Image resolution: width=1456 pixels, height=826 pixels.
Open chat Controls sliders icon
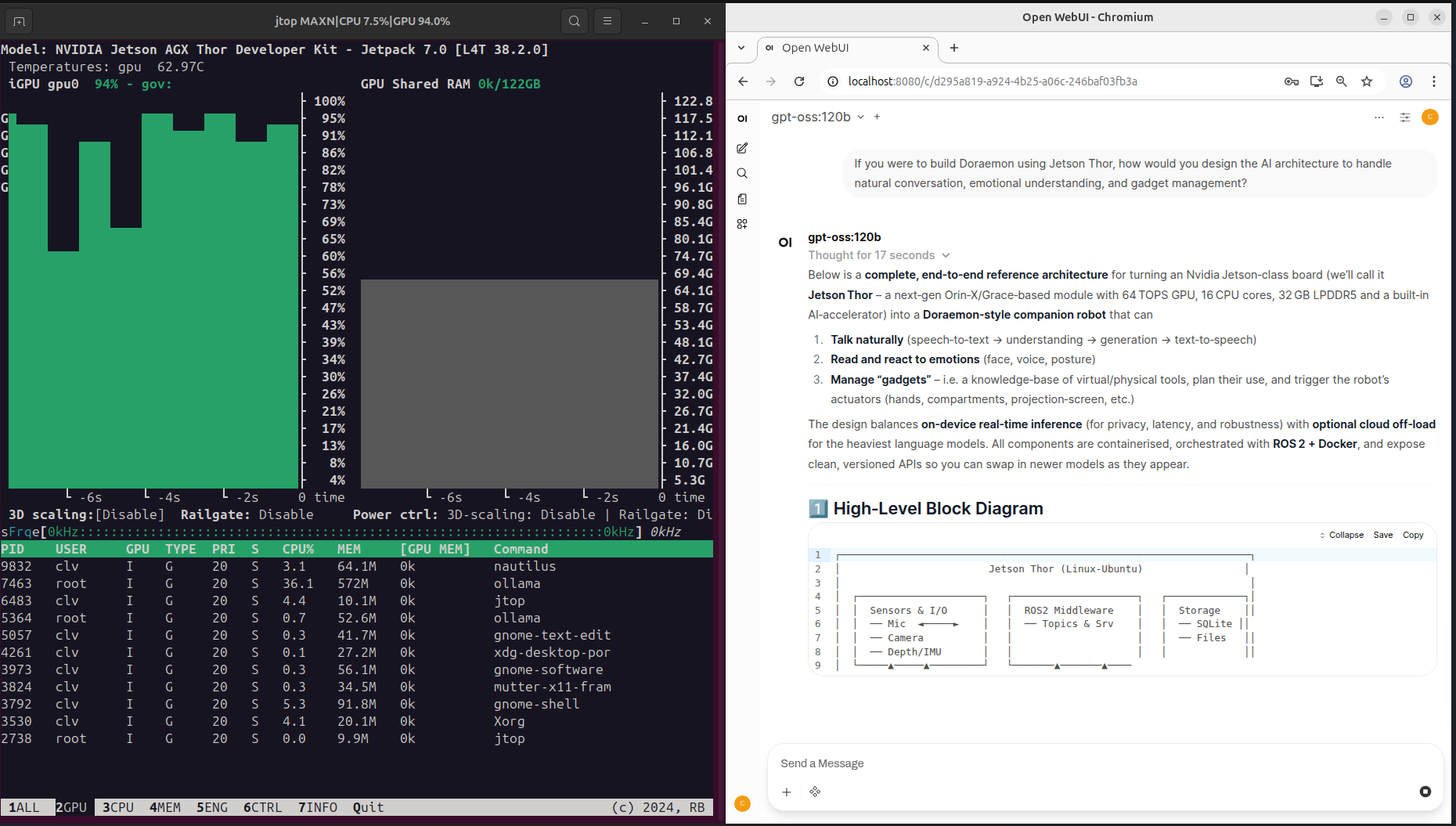1405,117
